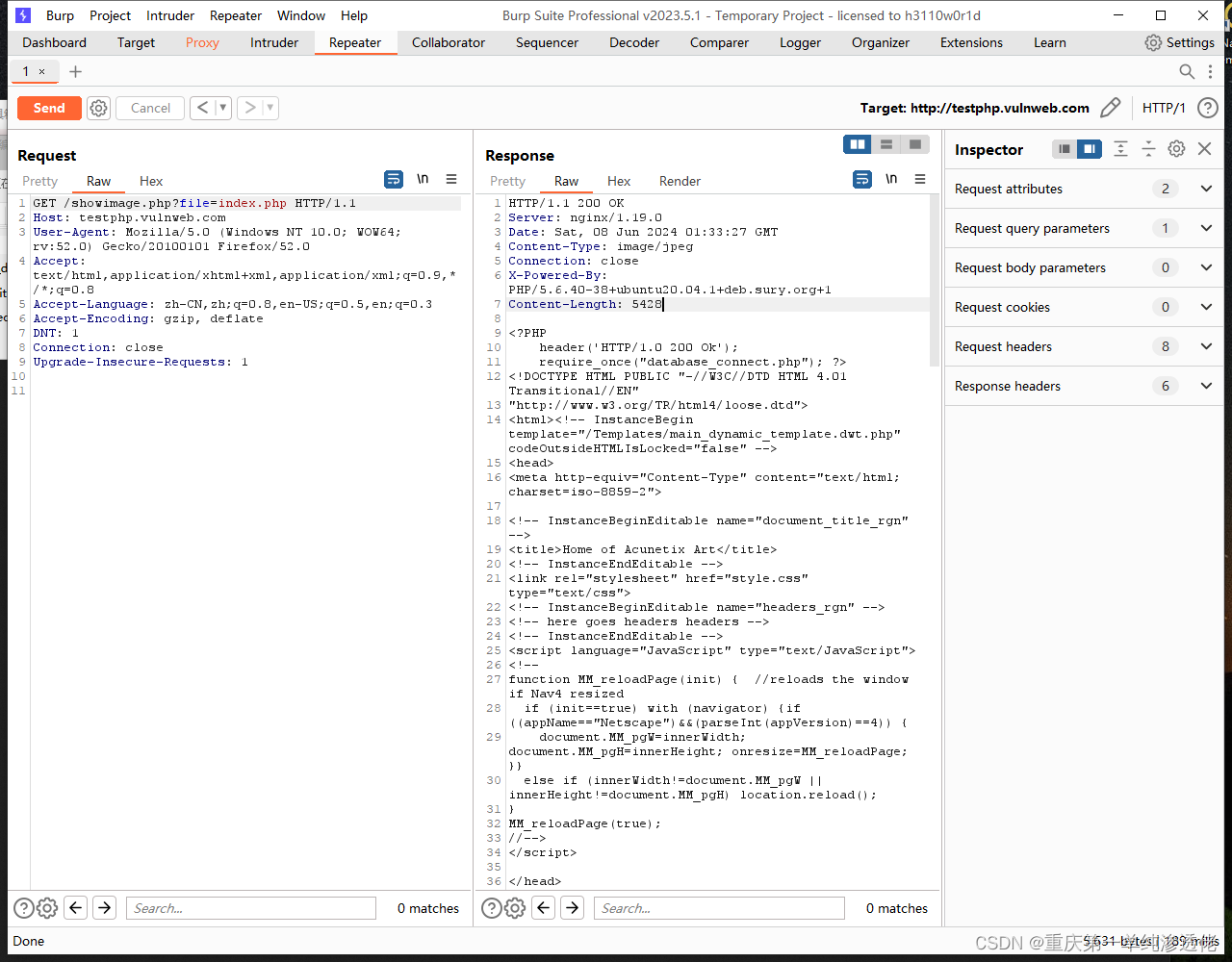Toggle word wrap in Request panel
1232x962 pixels.
(x=394, y=179)
